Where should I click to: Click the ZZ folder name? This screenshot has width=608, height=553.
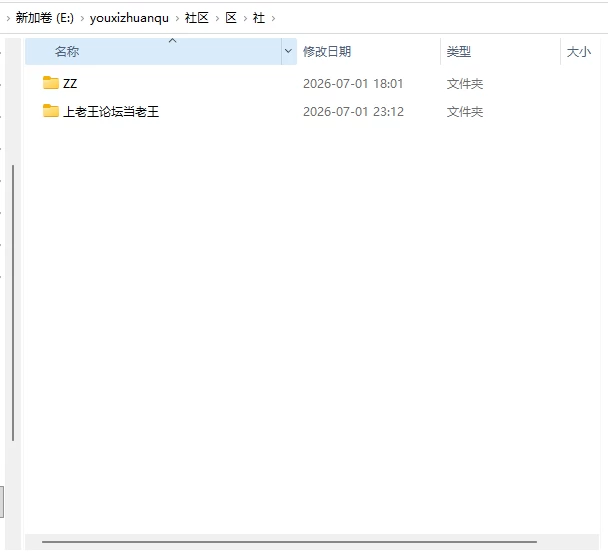coord(70,83)
